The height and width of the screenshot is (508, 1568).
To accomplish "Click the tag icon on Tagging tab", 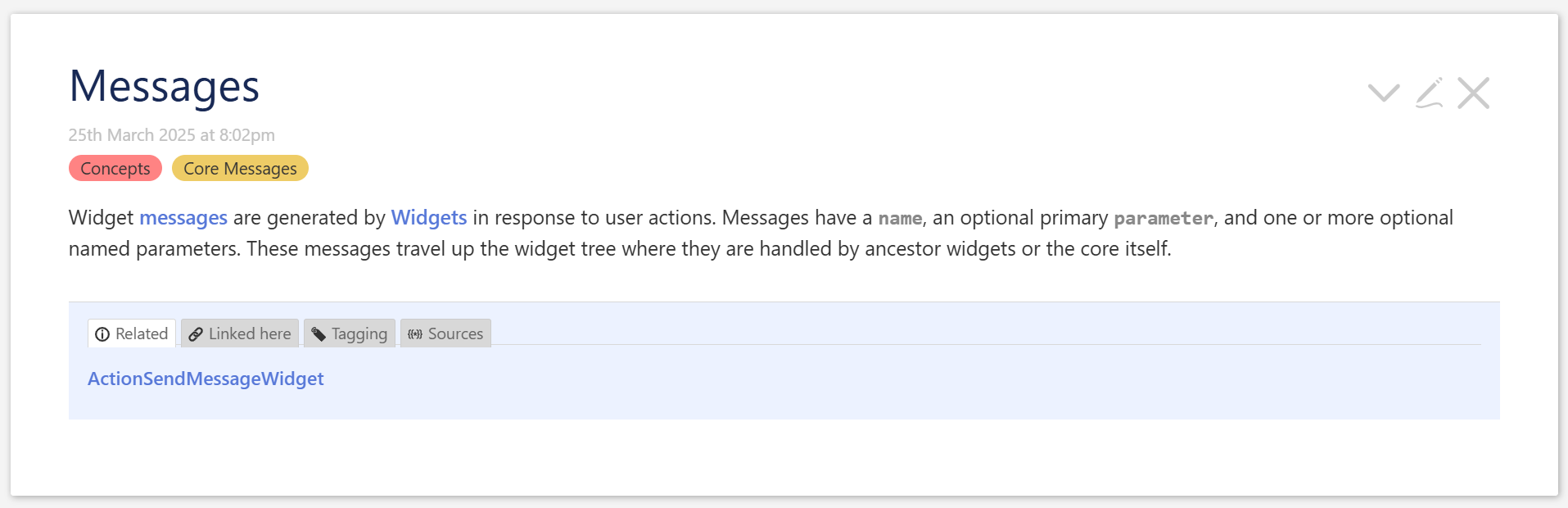I will pos(319,334).
